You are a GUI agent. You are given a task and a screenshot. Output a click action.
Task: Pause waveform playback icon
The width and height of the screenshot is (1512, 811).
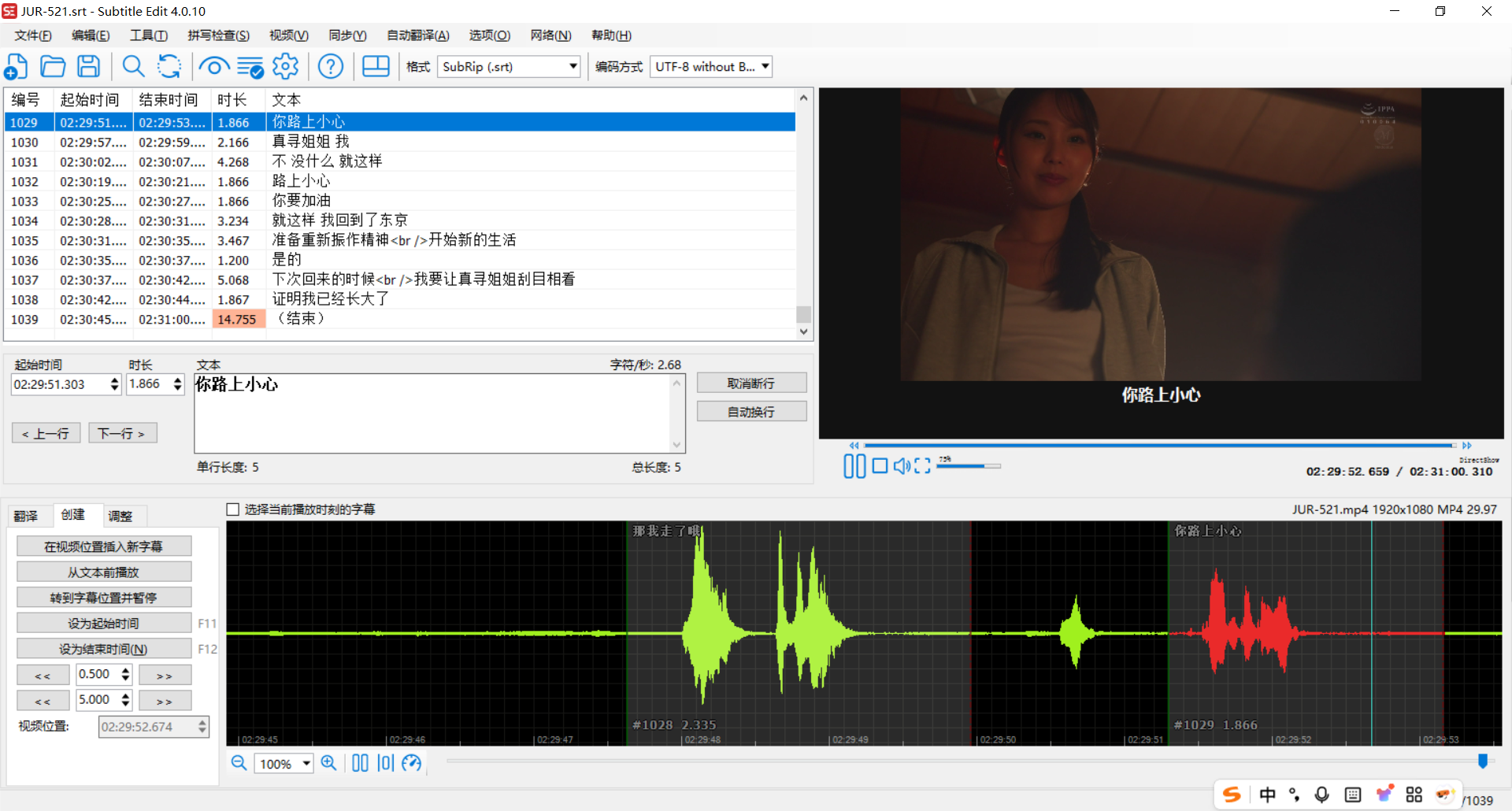(360, 763)
